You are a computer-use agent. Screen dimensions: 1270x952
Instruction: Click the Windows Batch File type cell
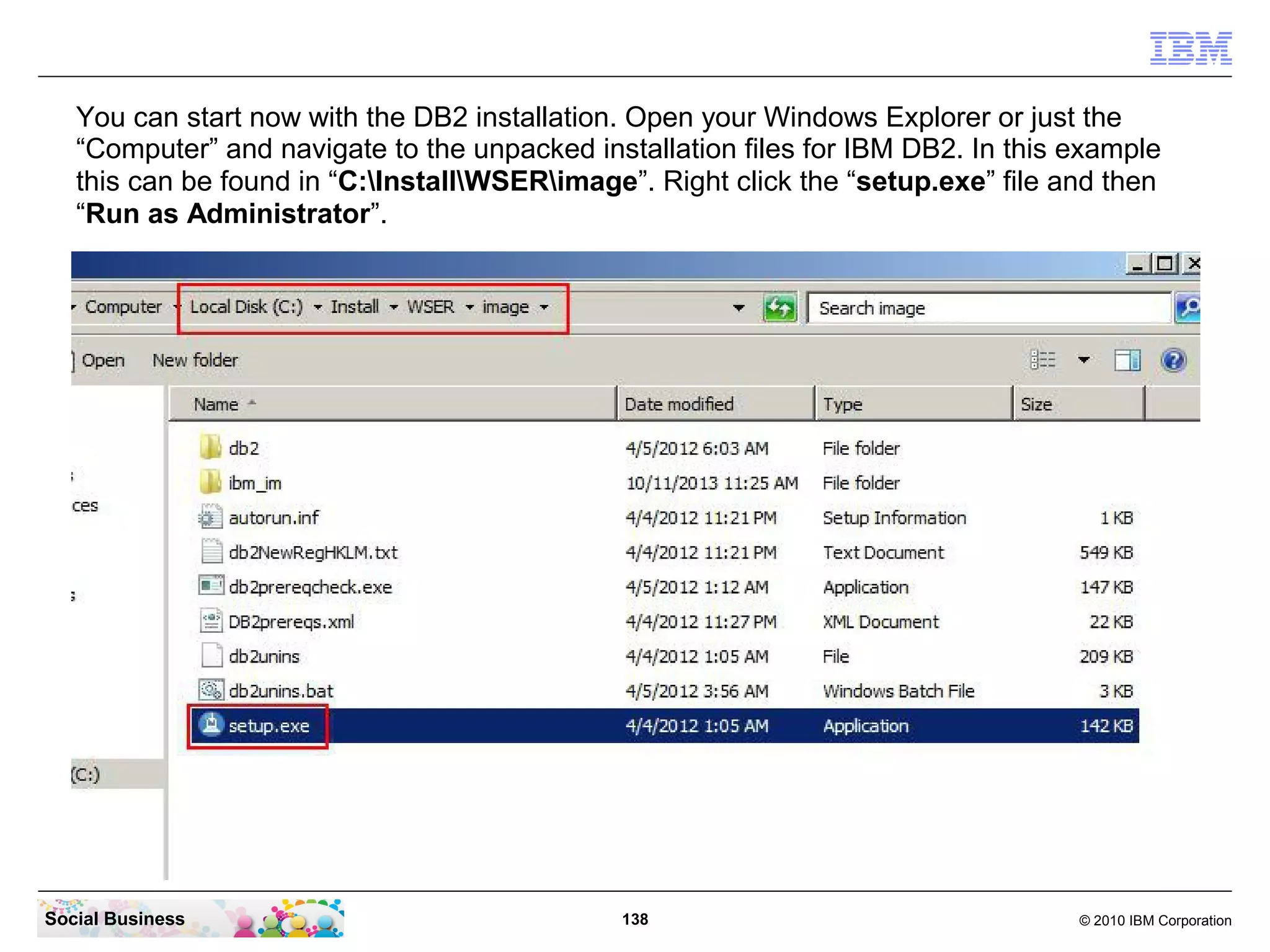[899, 691]
